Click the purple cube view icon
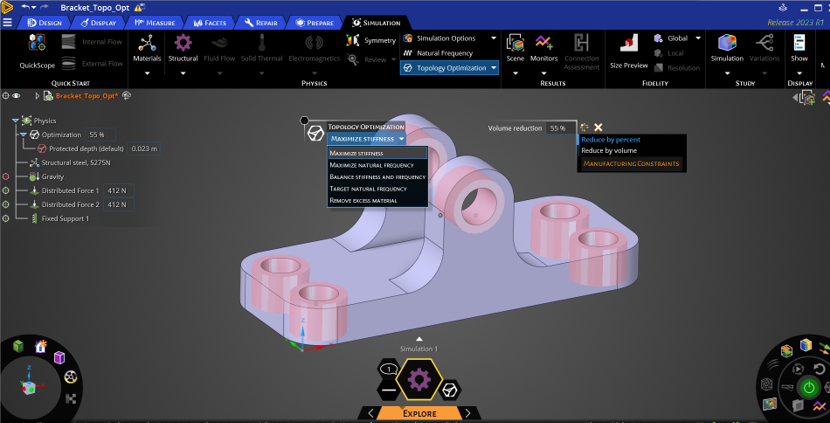 [59, 357]
